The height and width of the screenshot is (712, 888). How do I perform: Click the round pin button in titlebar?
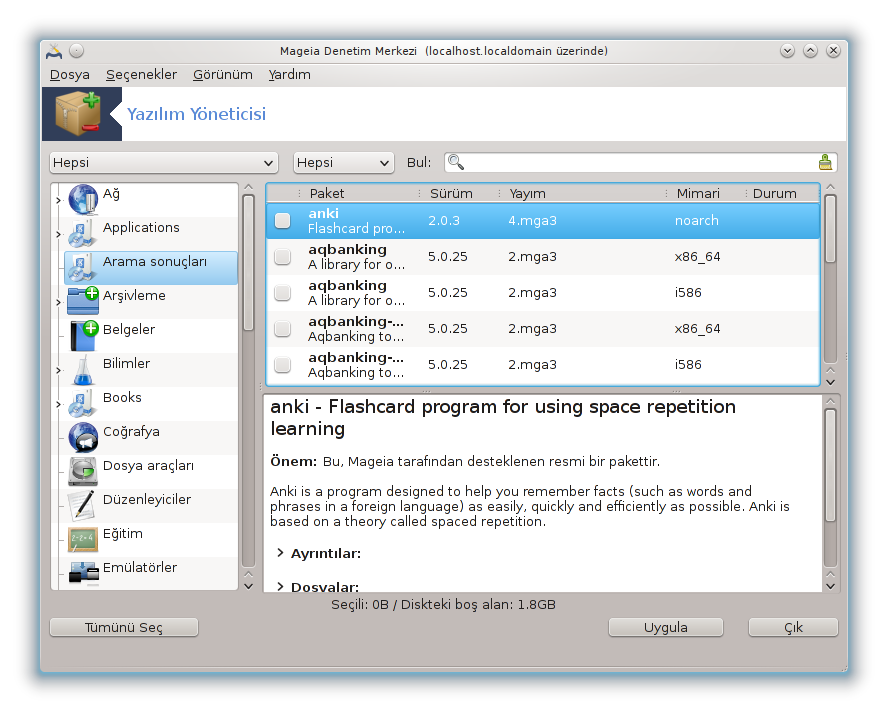(x=76, y=51)
